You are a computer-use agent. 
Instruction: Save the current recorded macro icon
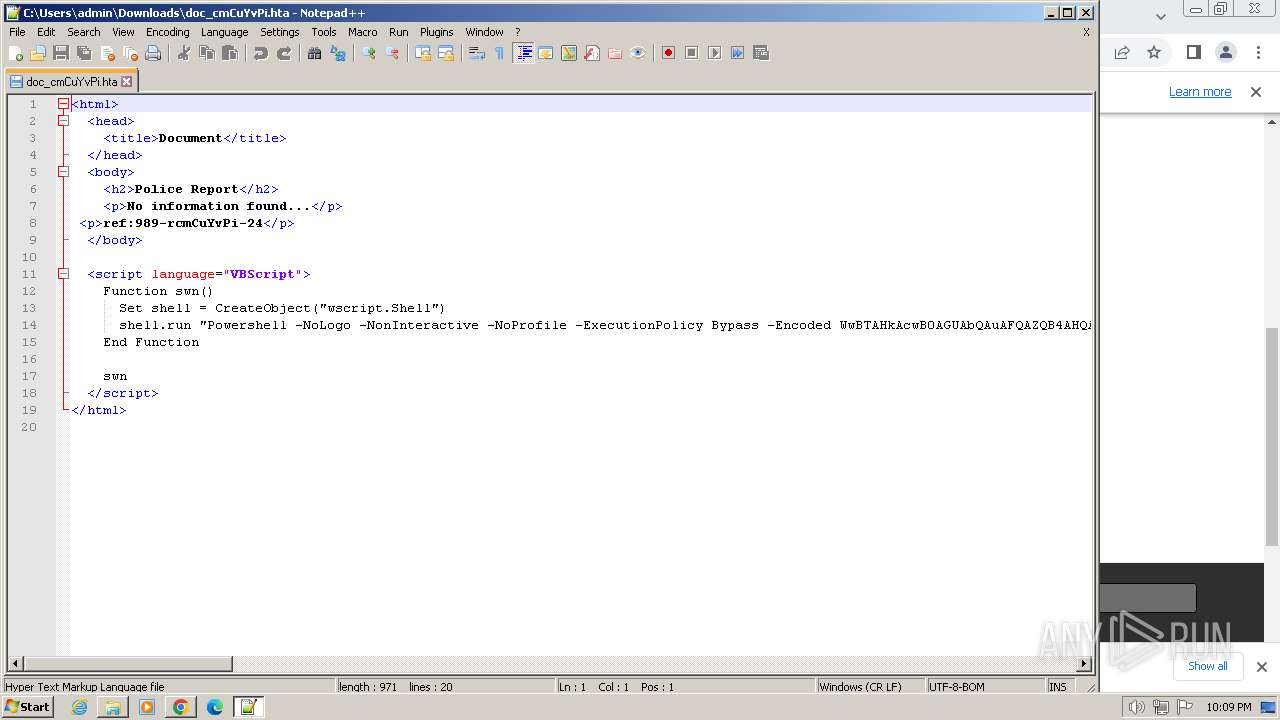pos(761,53)
